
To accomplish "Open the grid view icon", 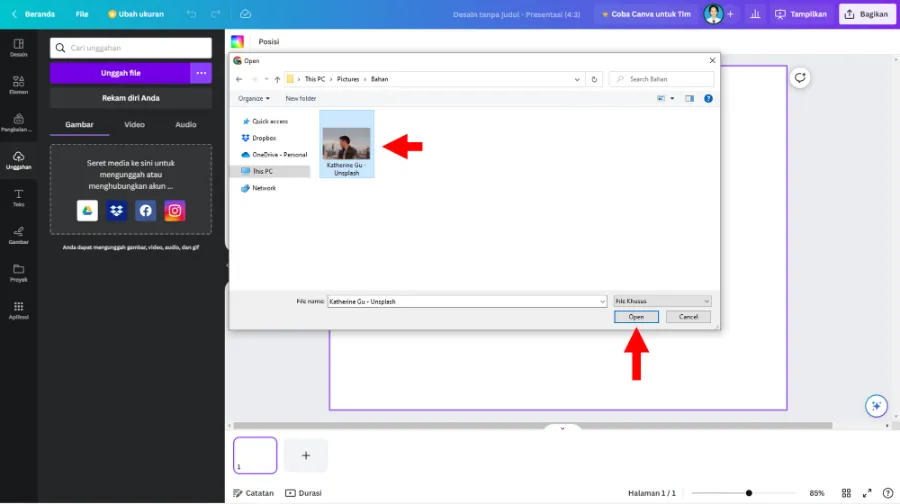I will [846, 493].
